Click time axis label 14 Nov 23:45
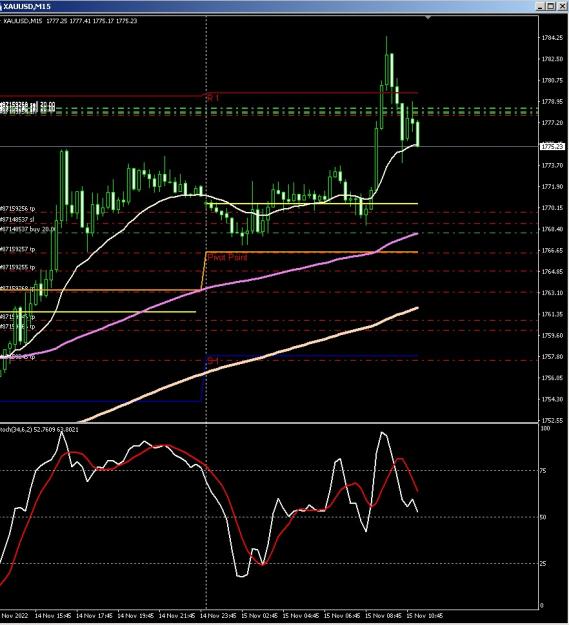569x625 pixels. click(218, 616)
